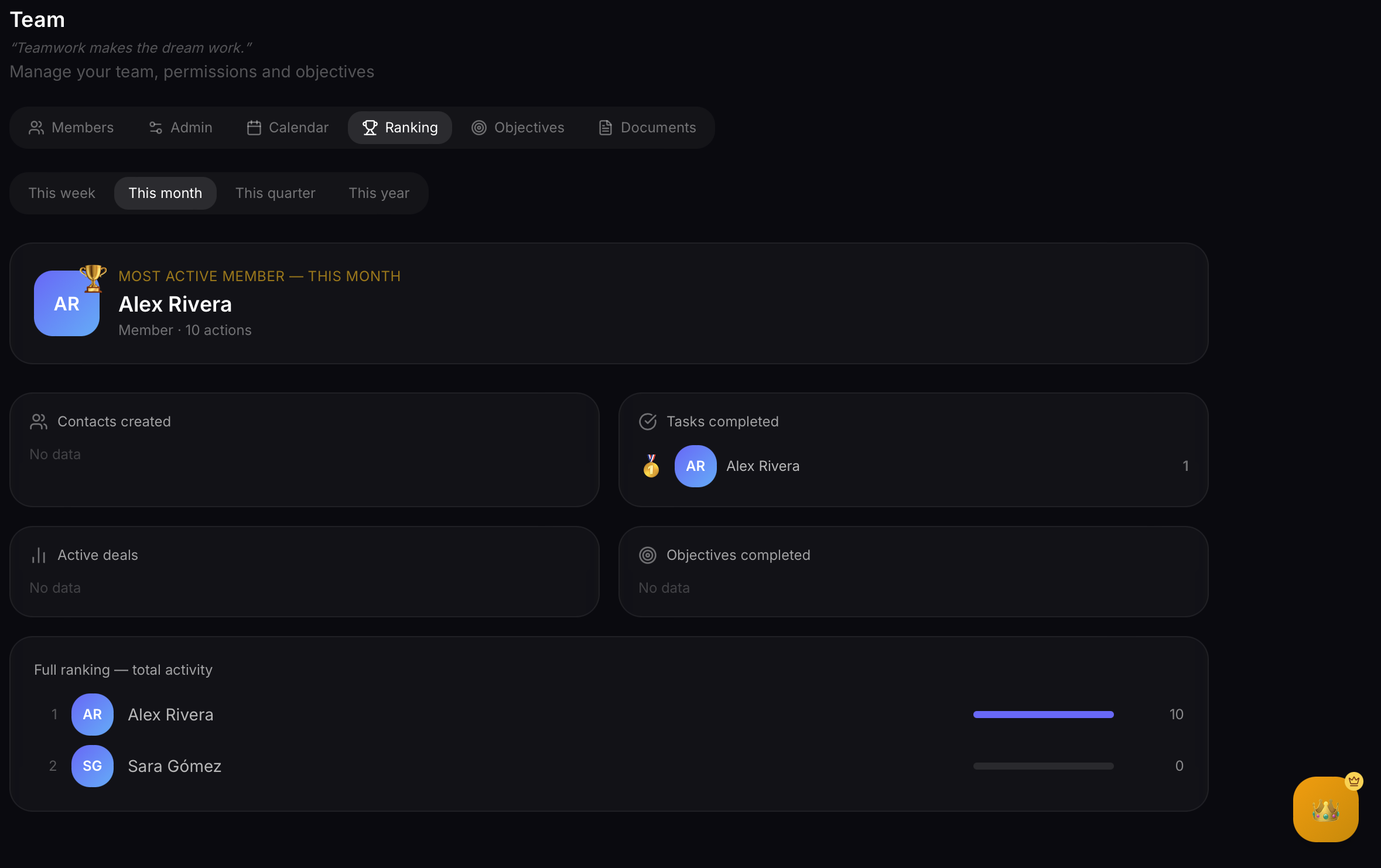Click the Alex Rivera heading in most active card
The image size is (1381, 868).
point(175,305)
